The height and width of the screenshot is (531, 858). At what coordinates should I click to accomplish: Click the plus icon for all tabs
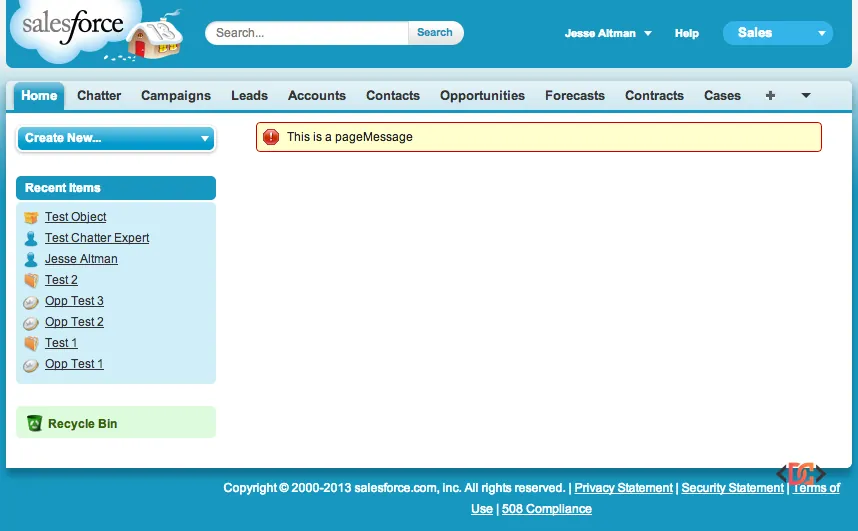pos(770,96)
